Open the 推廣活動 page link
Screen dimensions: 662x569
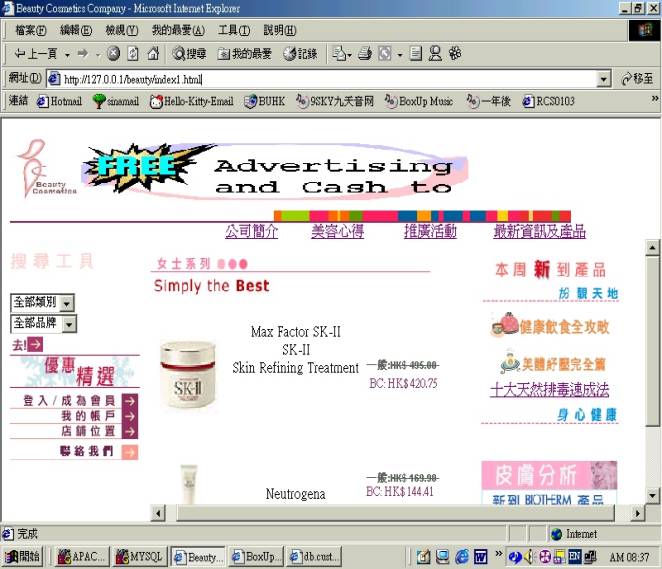[430, 231]
